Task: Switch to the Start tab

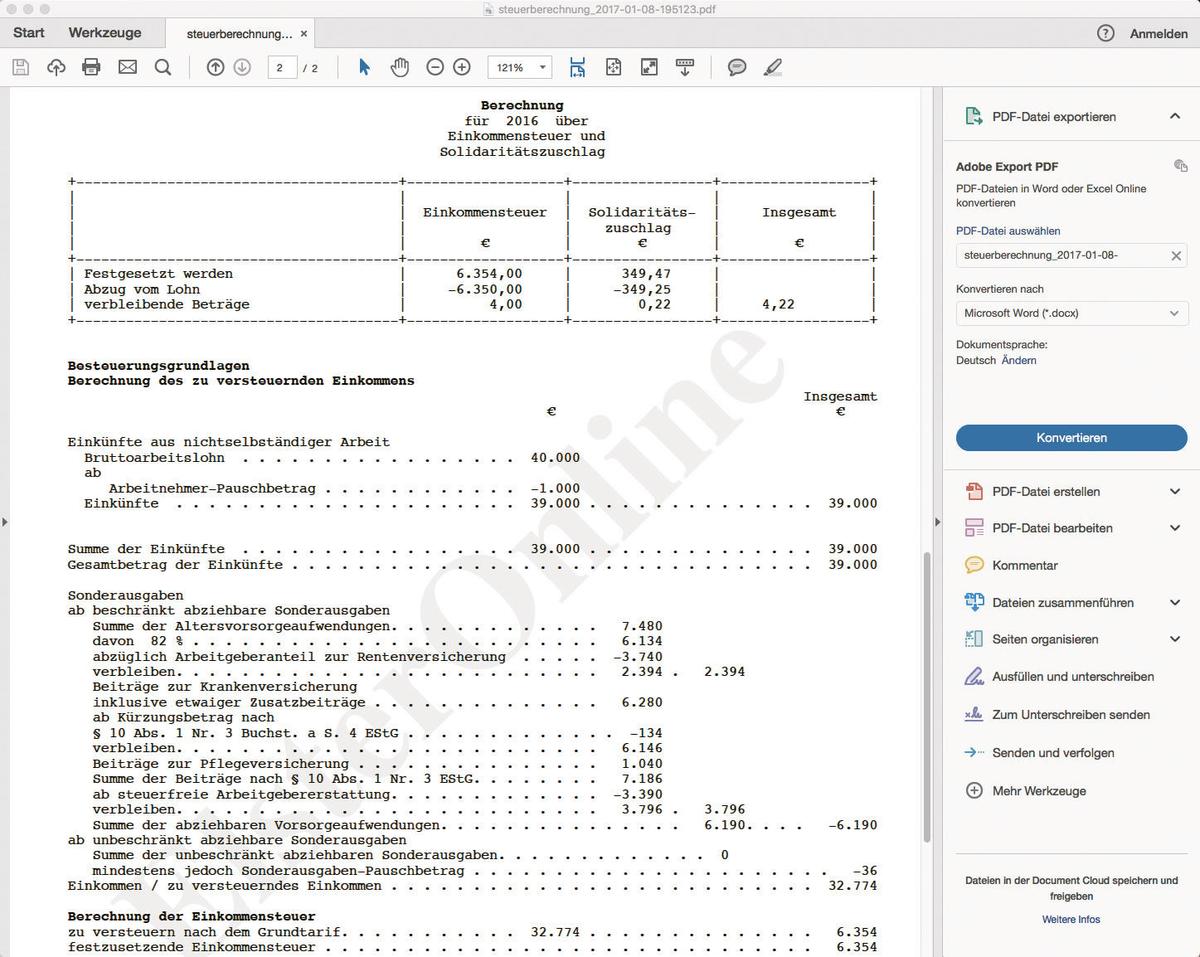Action: click(x=29, y=33)
